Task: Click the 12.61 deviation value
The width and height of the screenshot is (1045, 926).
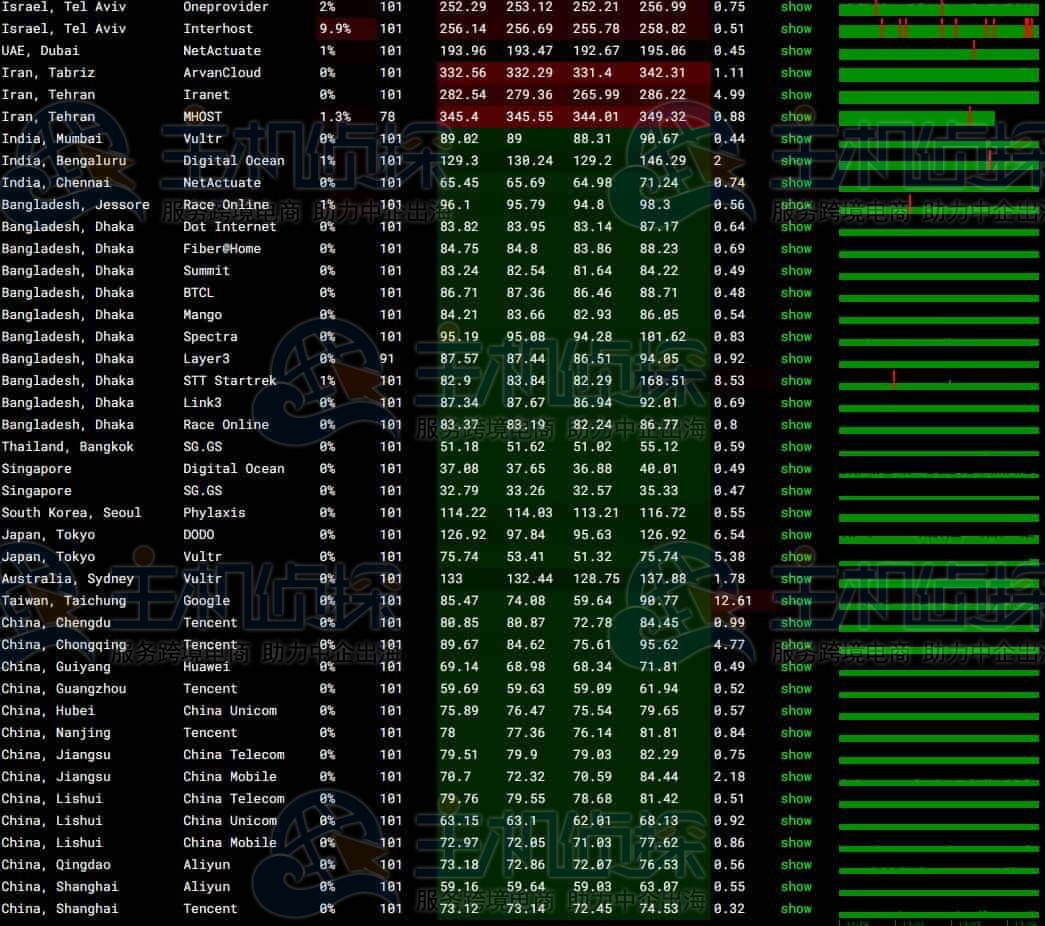Action: [732, 601]
